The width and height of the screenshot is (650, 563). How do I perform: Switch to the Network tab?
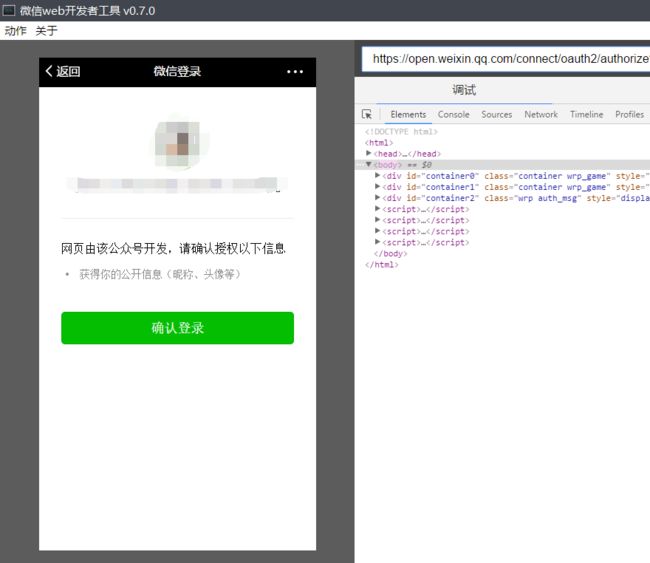pos(541,114)
